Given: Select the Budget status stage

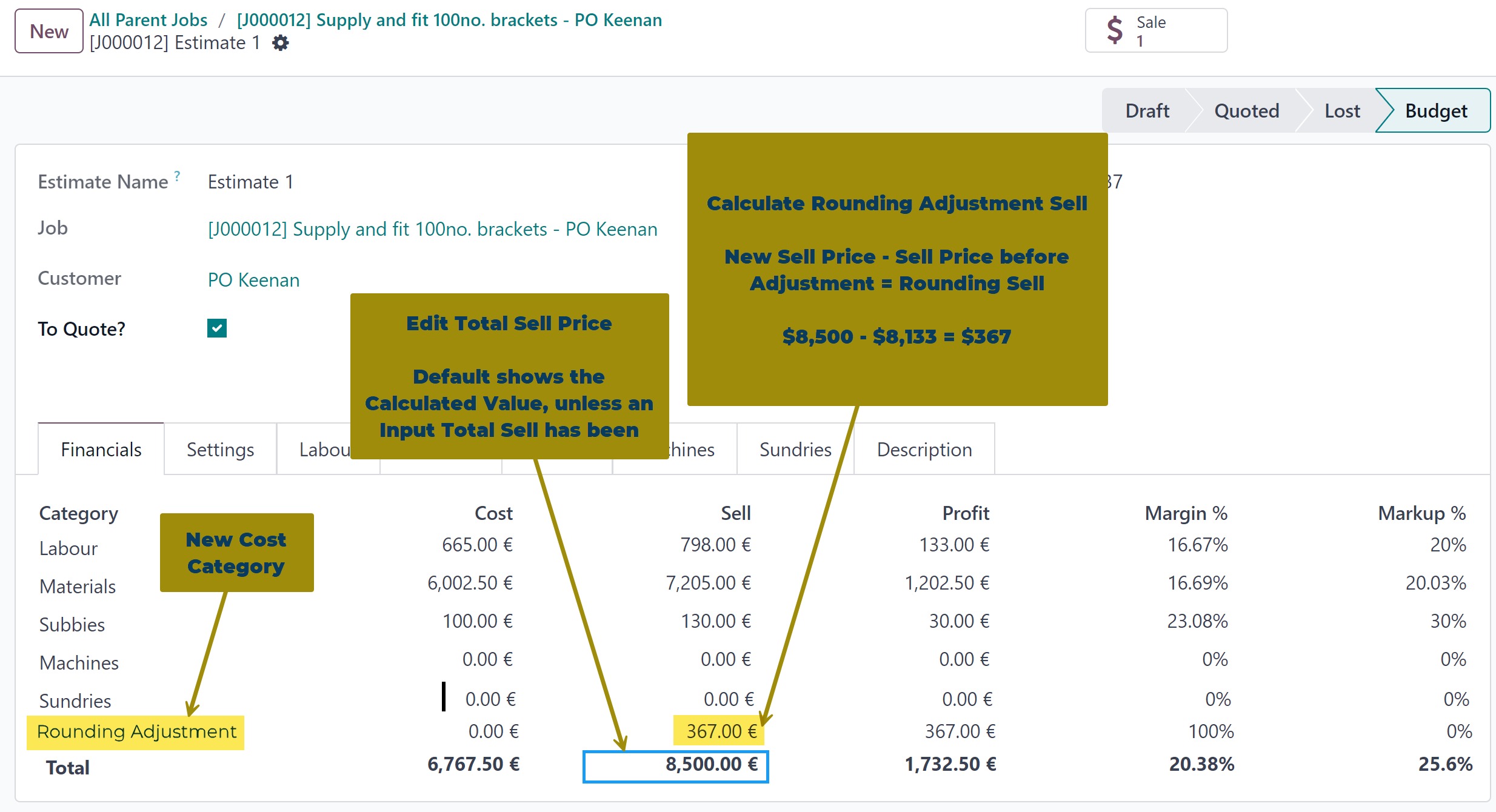Looking at the screenshot, I should pos(1435,111).
